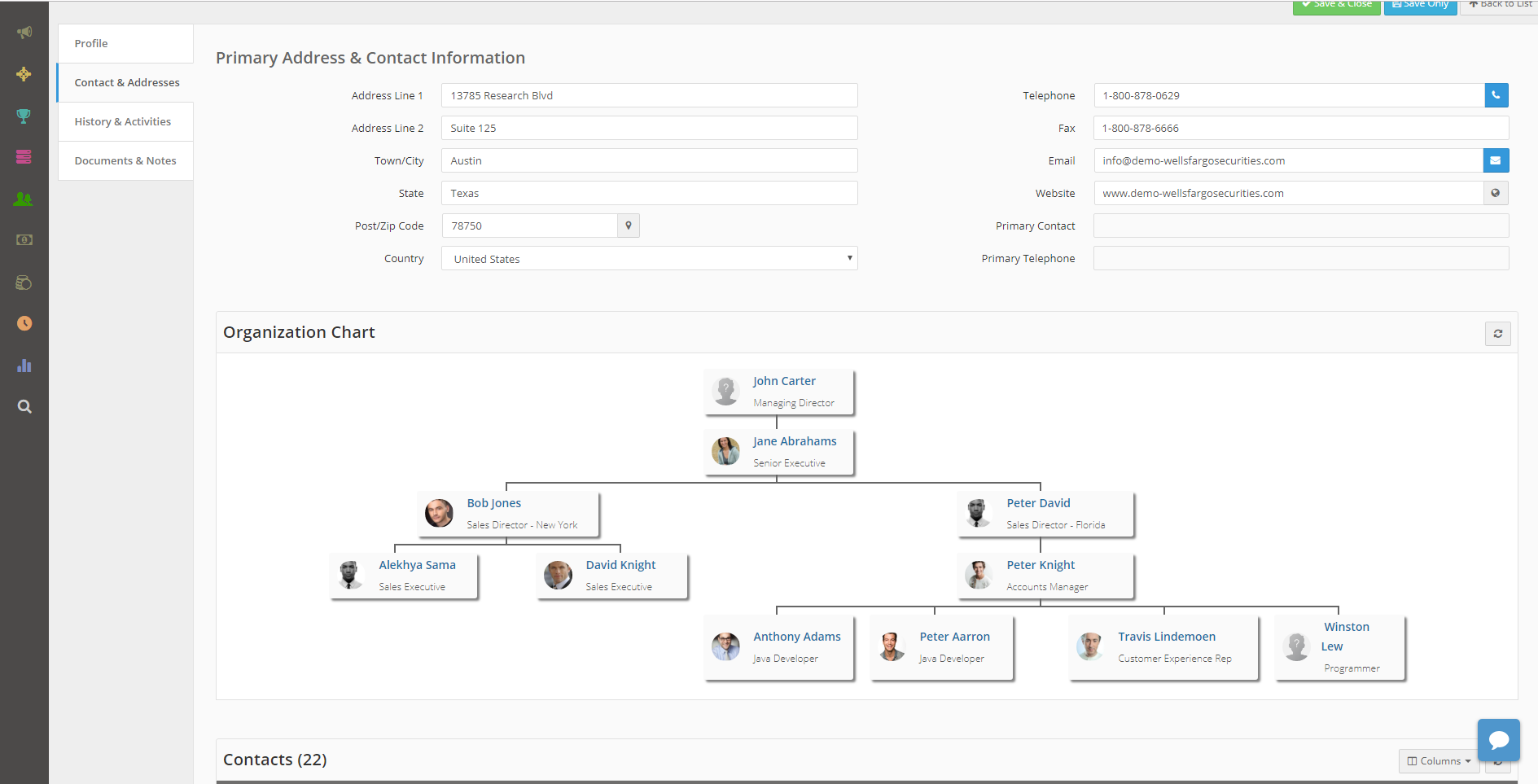Click the search magnifier sidebar icon

click(24, 406)
